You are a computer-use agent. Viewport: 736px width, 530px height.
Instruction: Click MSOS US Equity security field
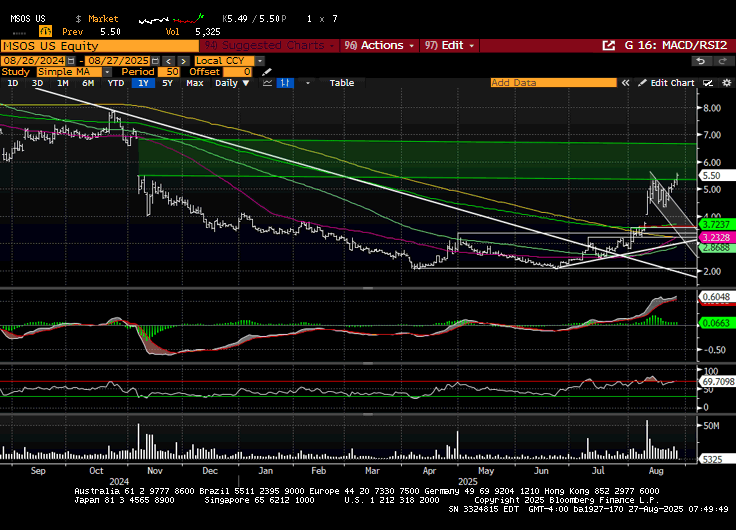(x=100, y=46)
